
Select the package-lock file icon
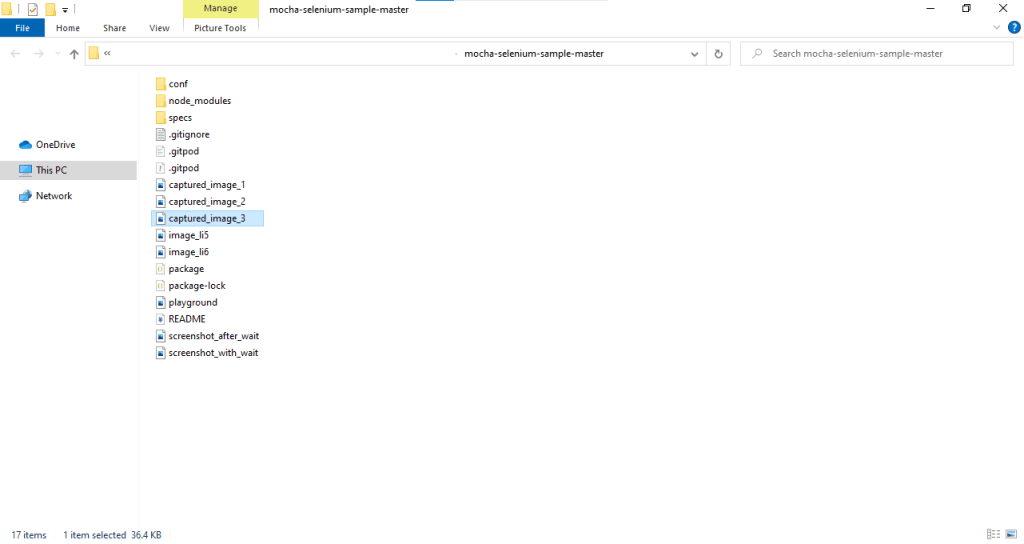[161, 285]
